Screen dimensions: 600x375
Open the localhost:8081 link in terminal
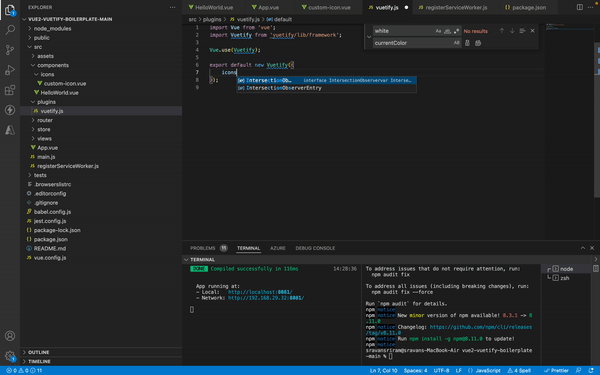point(260,292)
